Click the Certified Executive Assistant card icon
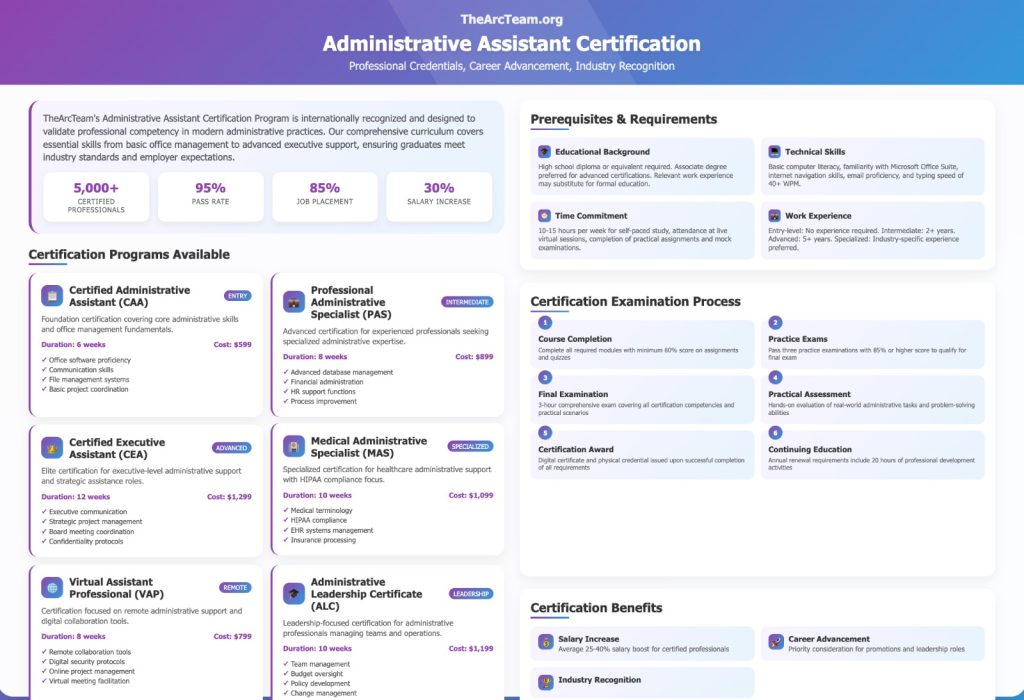This screenshot has width=1024, height=700. [x=52, y=448]
